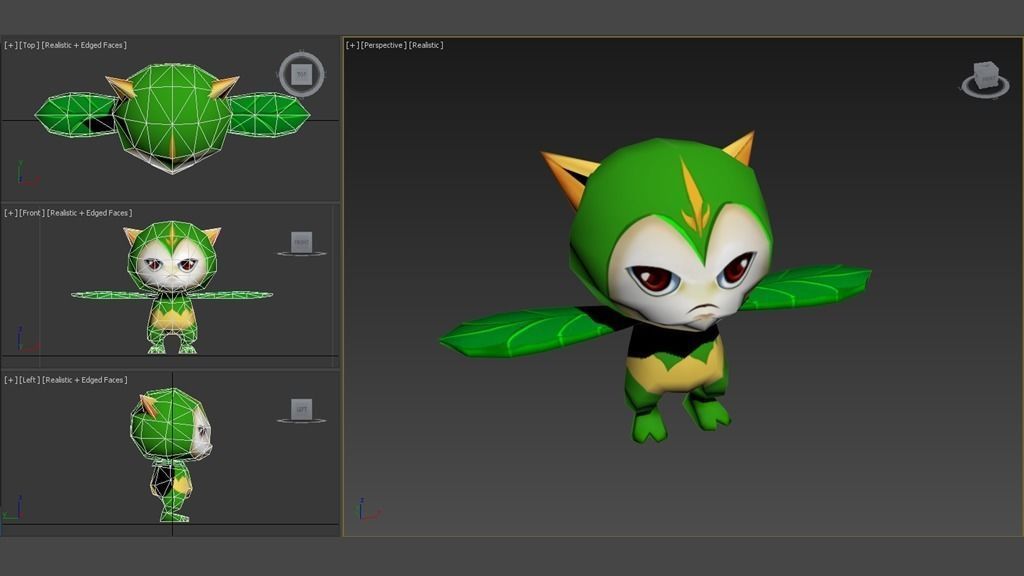This screenshot has height=576, width=1024.
Task: Open the [Perspective] view label menu
Action: tap(384, 45)
